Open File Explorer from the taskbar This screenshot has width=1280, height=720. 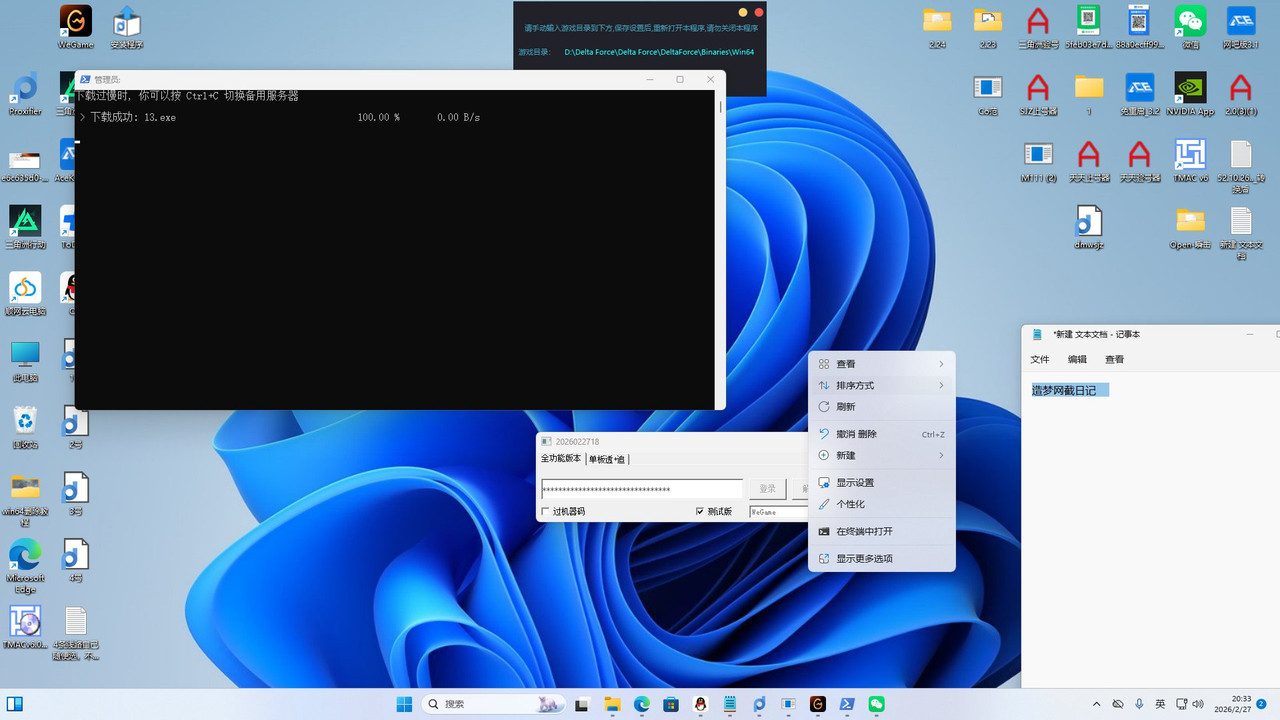coord(611,704)
